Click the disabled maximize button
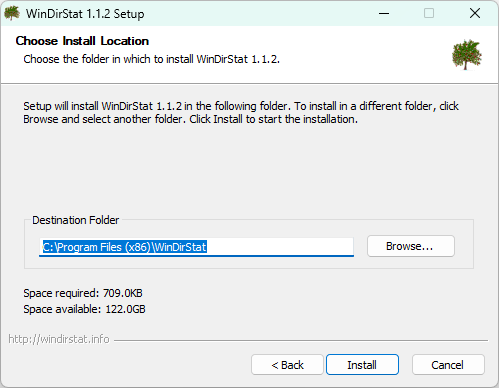 pos(429,13)
